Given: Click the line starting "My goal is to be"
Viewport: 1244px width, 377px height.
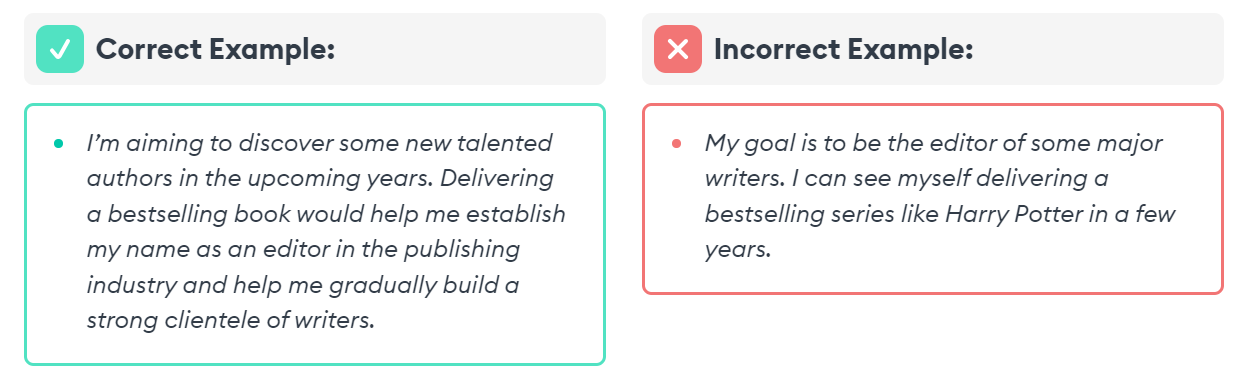Looking at the screenshot, I should tap(934, 143).
